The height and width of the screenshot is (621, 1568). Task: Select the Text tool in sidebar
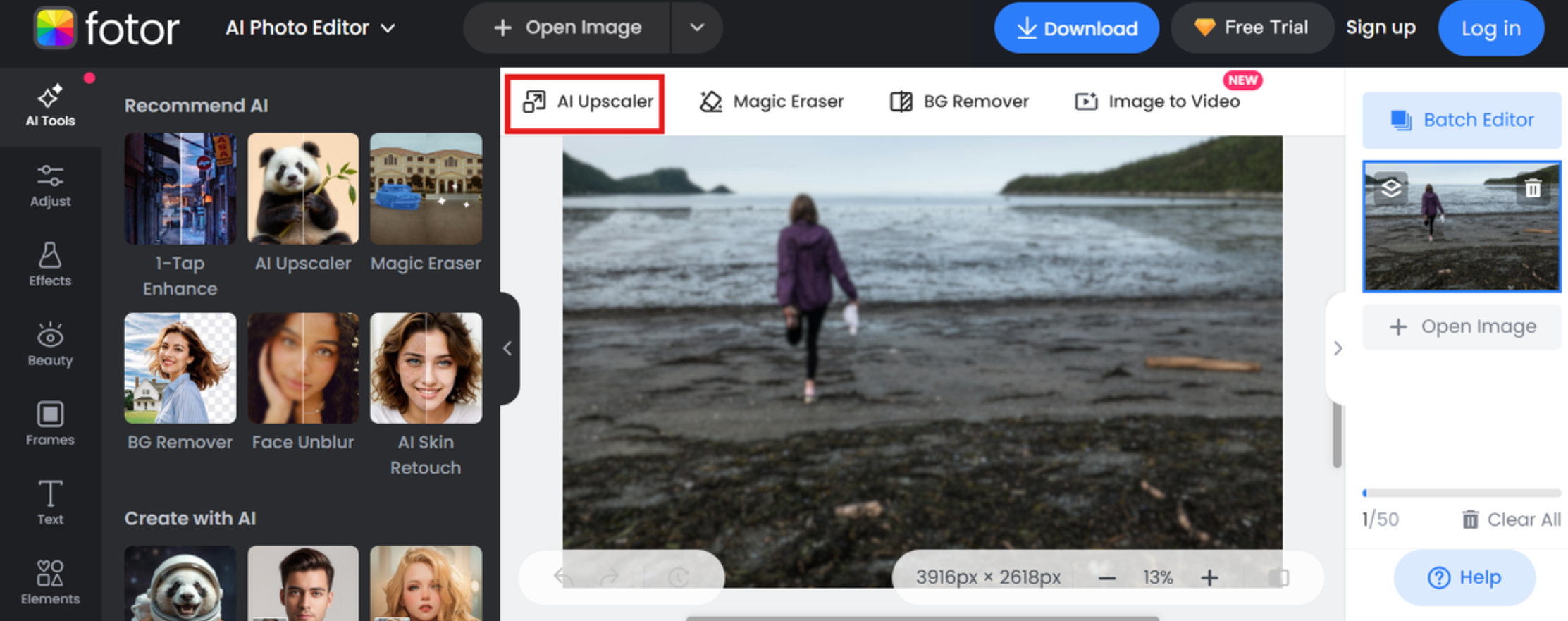tap(50, 503)
